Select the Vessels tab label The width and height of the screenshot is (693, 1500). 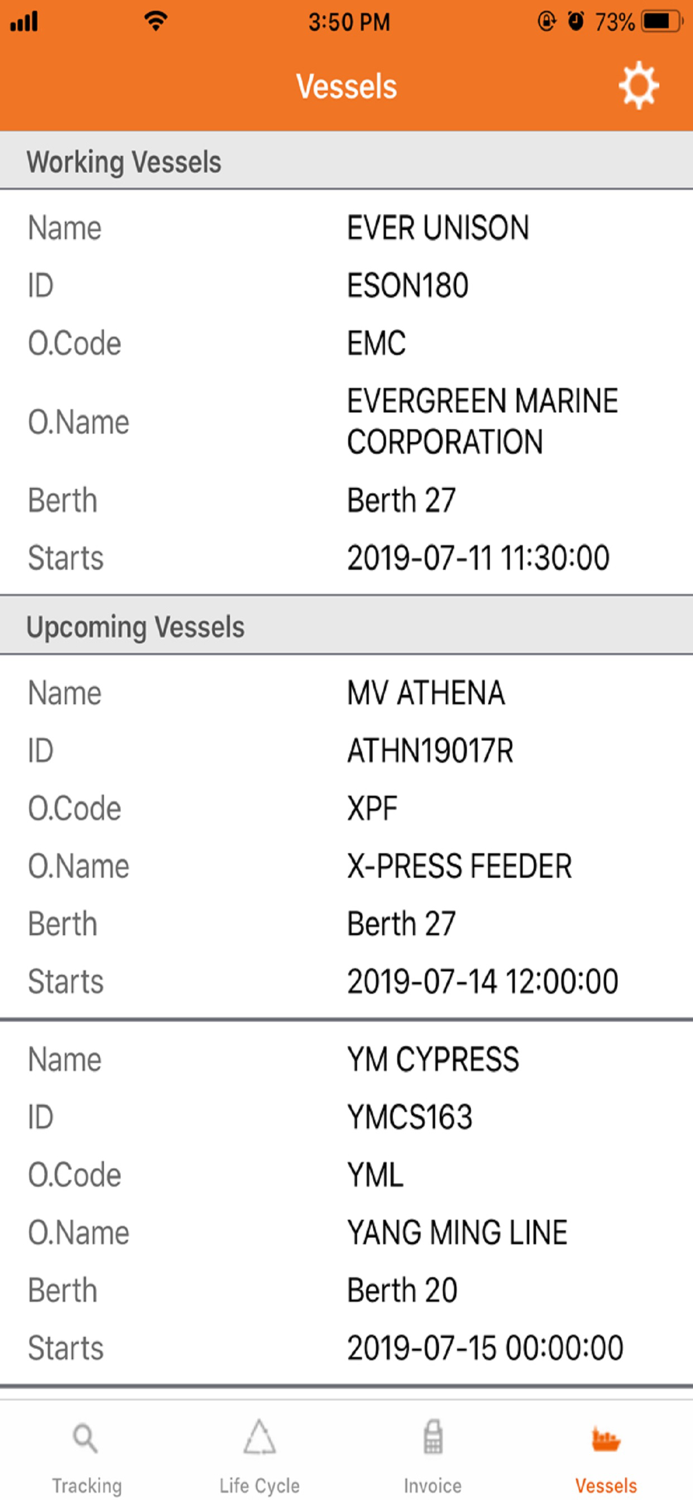(606, 1485)
